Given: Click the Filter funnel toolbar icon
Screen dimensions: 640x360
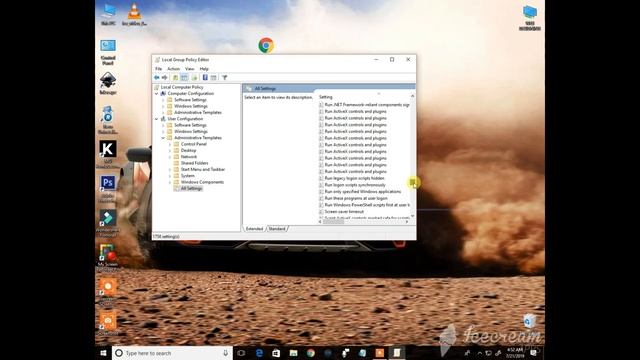Looking at the screenshot, I should (x=224, y=78).
